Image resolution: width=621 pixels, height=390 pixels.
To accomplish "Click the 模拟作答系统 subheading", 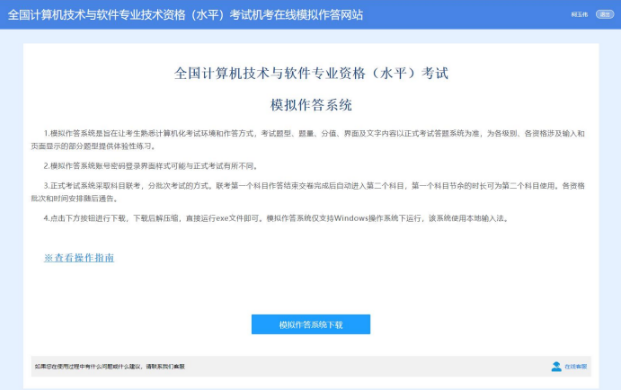I will 311,105.
